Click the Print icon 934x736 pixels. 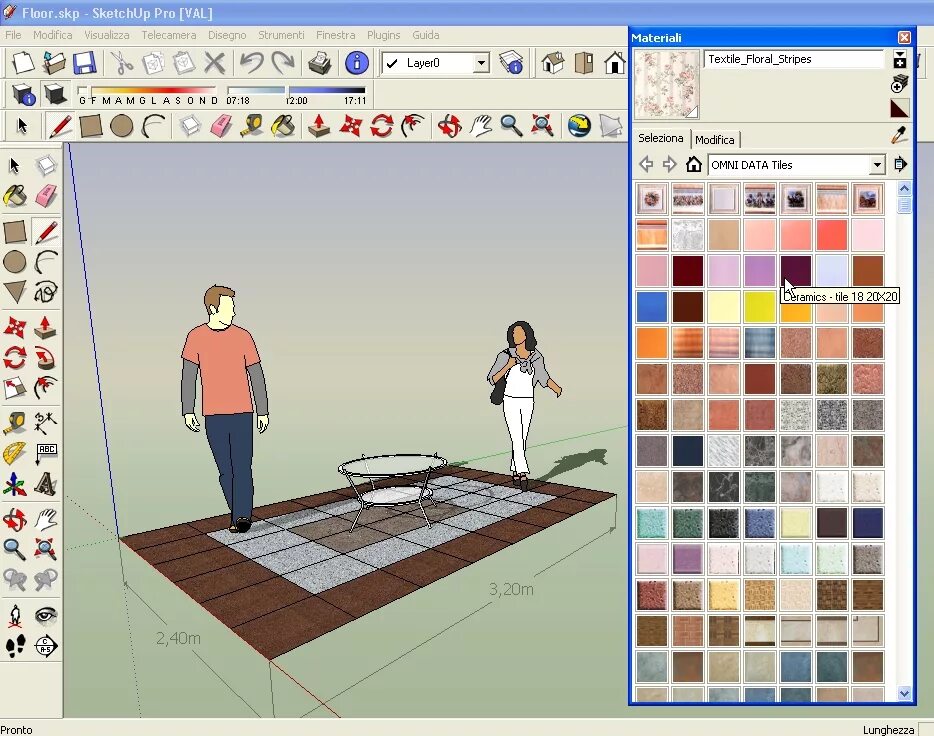coord(319,63)
